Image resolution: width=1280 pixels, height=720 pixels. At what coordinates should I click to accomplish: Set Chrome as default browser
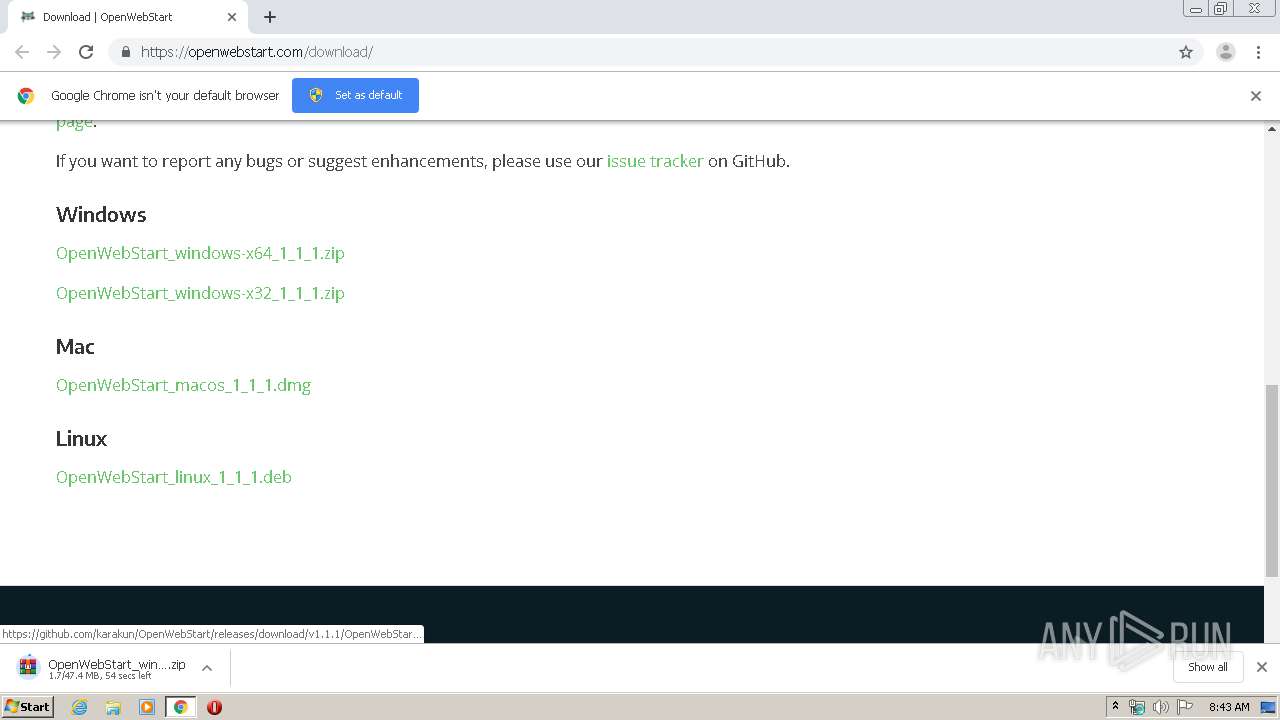pos(355,95)
